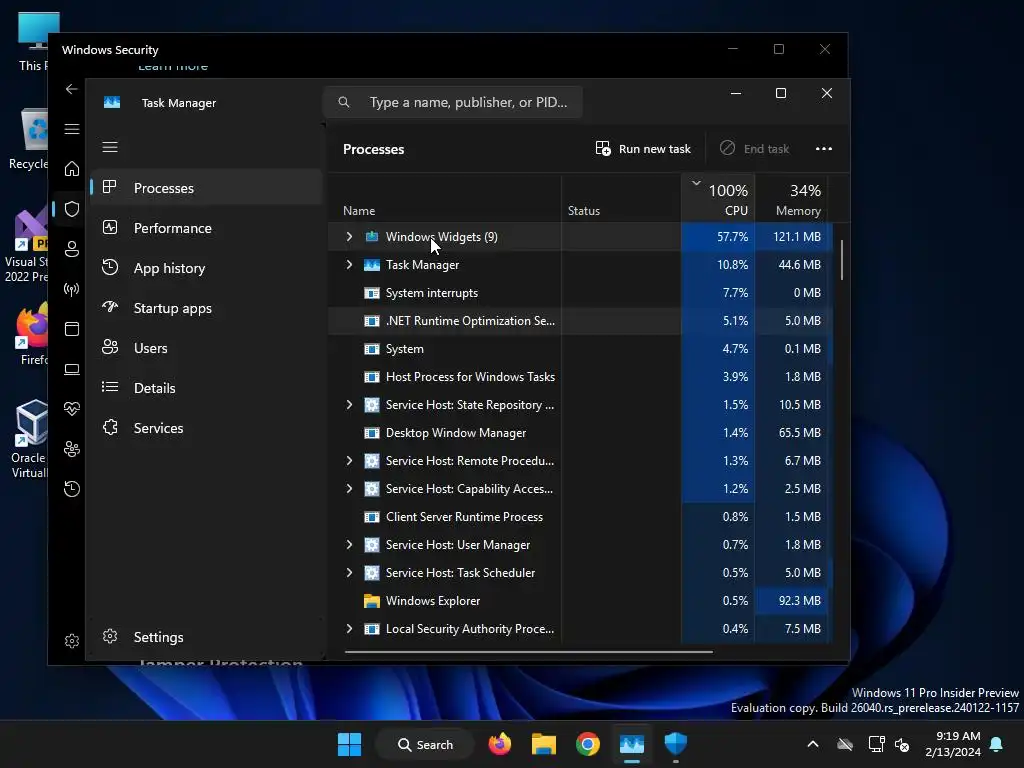This screenshot has width=1024, height=768.
Task: Open Firewall & network protection icon
Action: (72, 289)
